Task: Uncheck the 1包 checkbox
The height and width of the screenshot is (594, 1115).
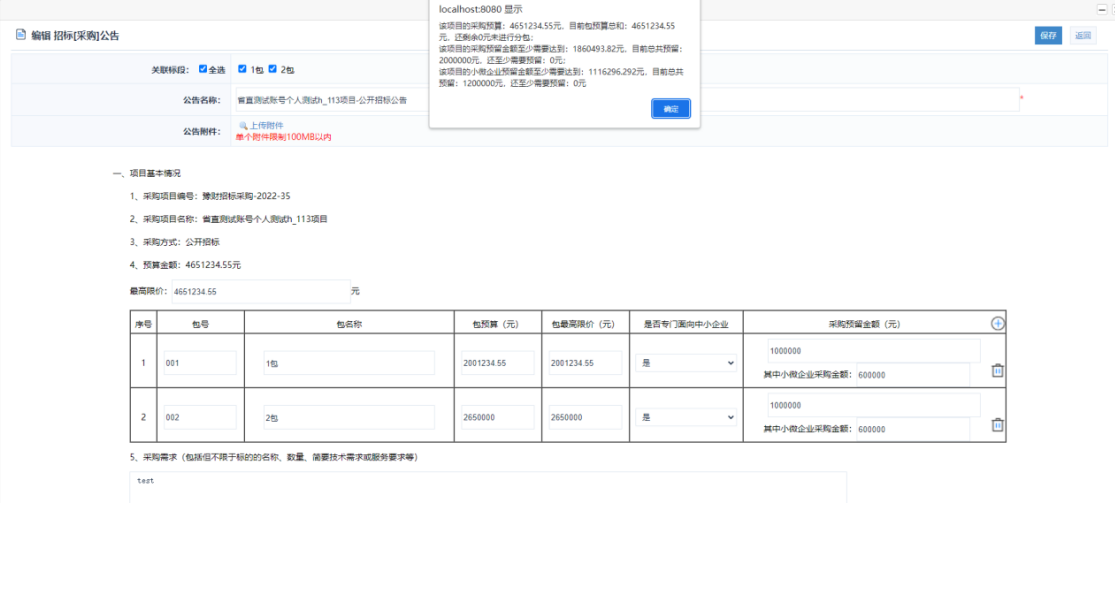Action: 242,69
